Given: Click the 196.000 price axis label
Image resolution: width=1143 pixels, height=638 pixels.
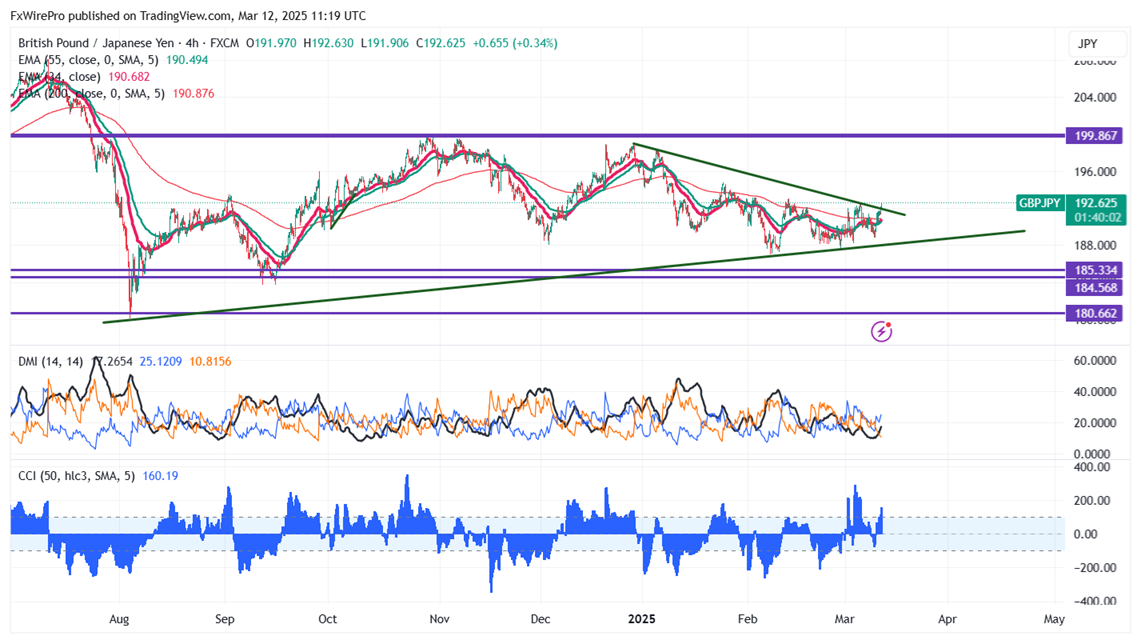Looking at the screenshot, I should [x=1095, y=172].
